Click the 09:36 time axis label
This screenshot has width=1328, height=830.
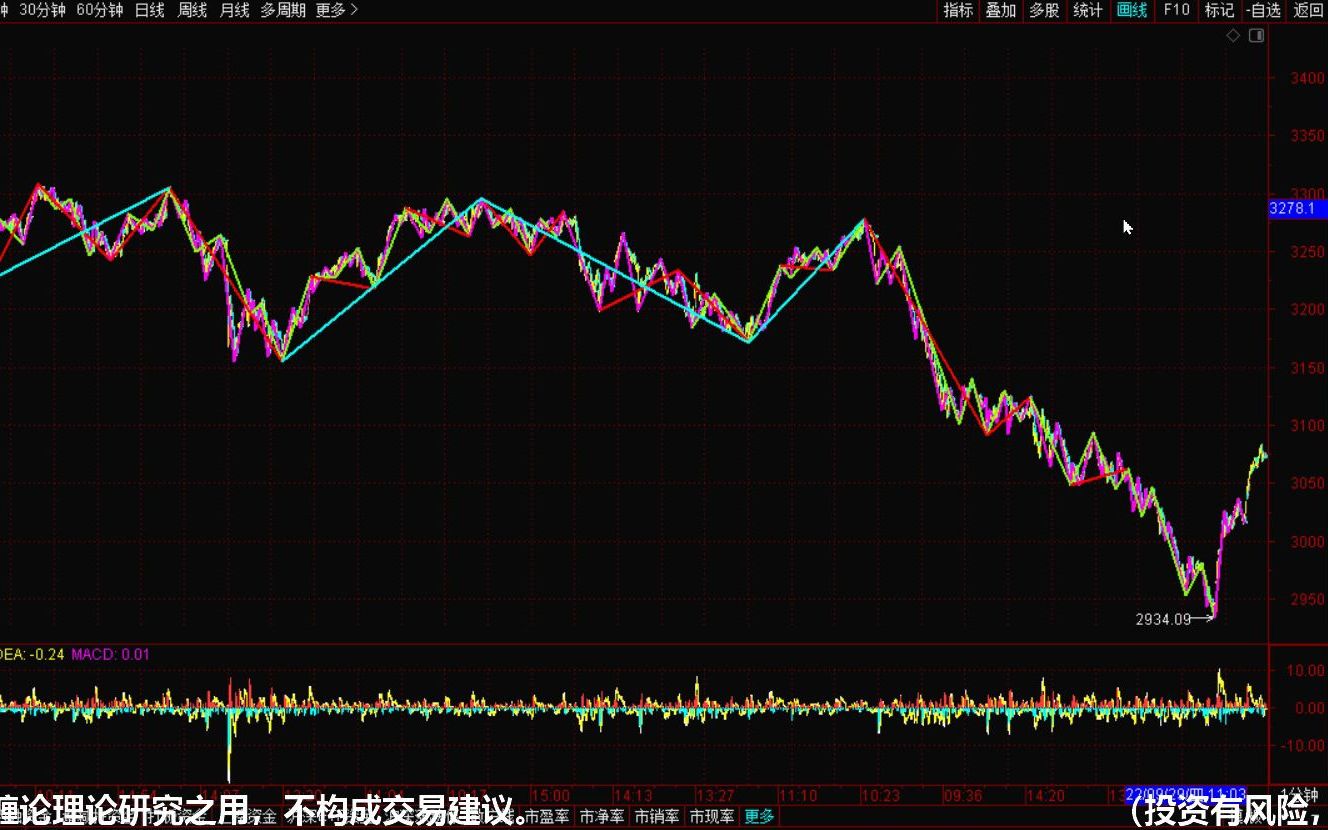point(965,797)
